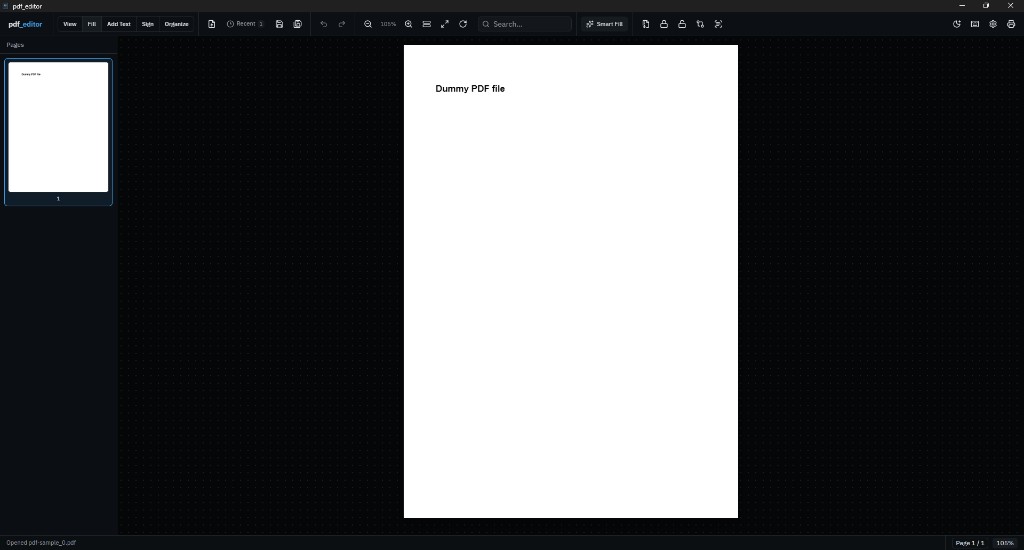Viewport: 1024px width, 550px height.
Task: Click the open padlock unlock icon
Action: click(x=682, y=24)
